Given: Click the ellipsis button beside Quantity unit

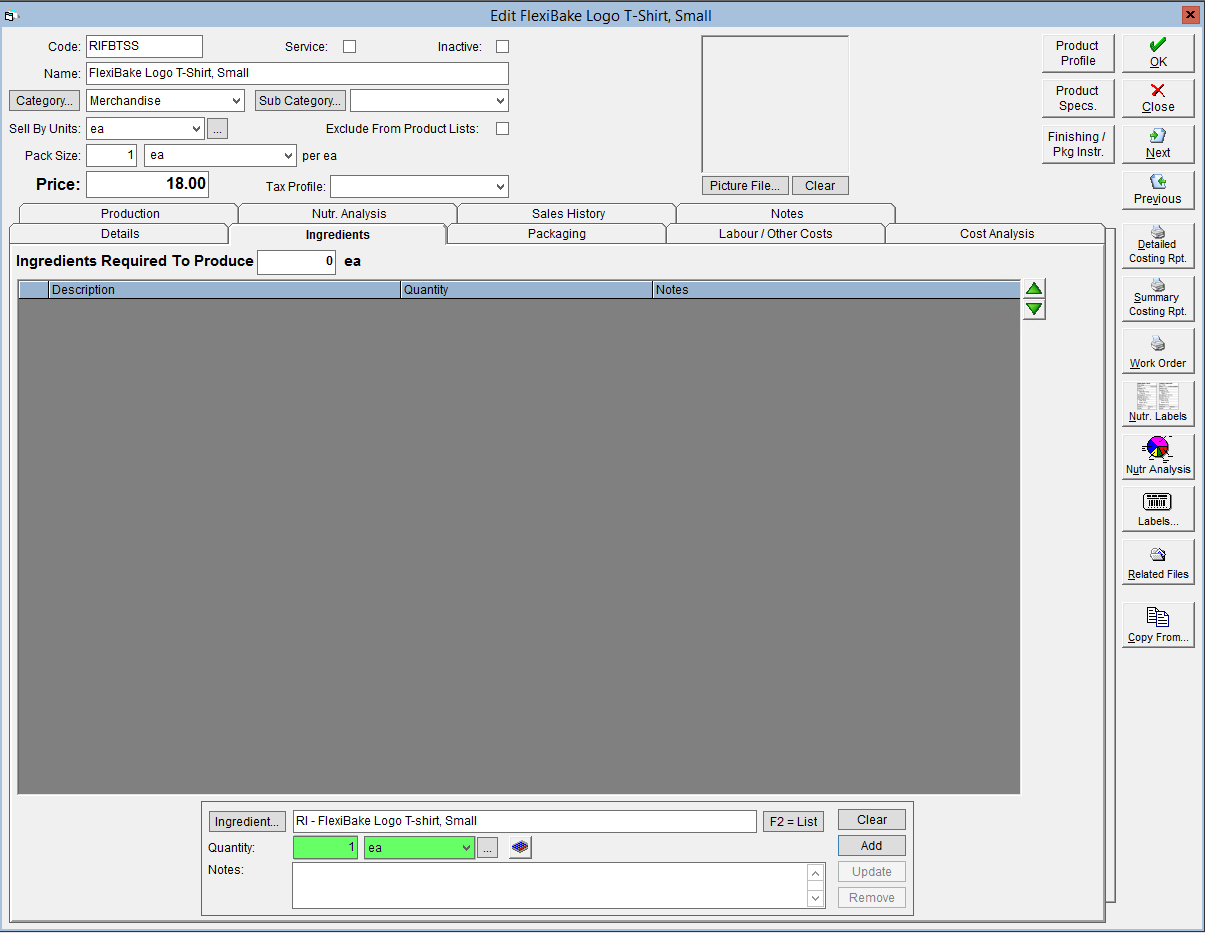Looking at the screenshot, I should coord(488,848).
